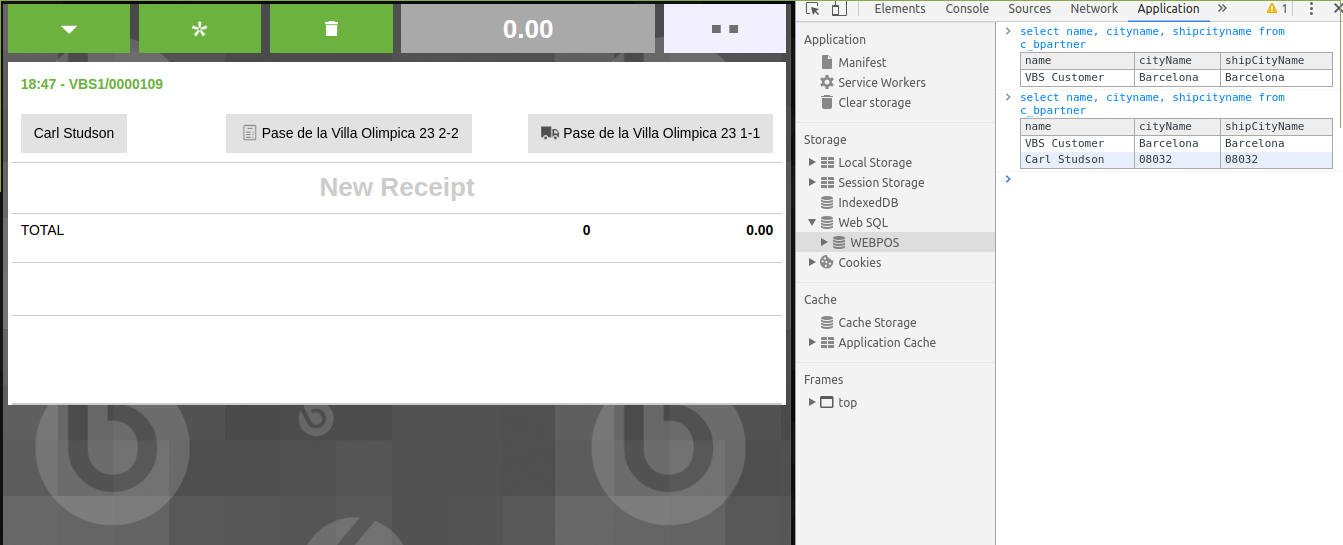Image resolution: width=1343 pixels, height=545 pixels.
Task: Click the yellow warning count indicator
Action: (1277, 9)
